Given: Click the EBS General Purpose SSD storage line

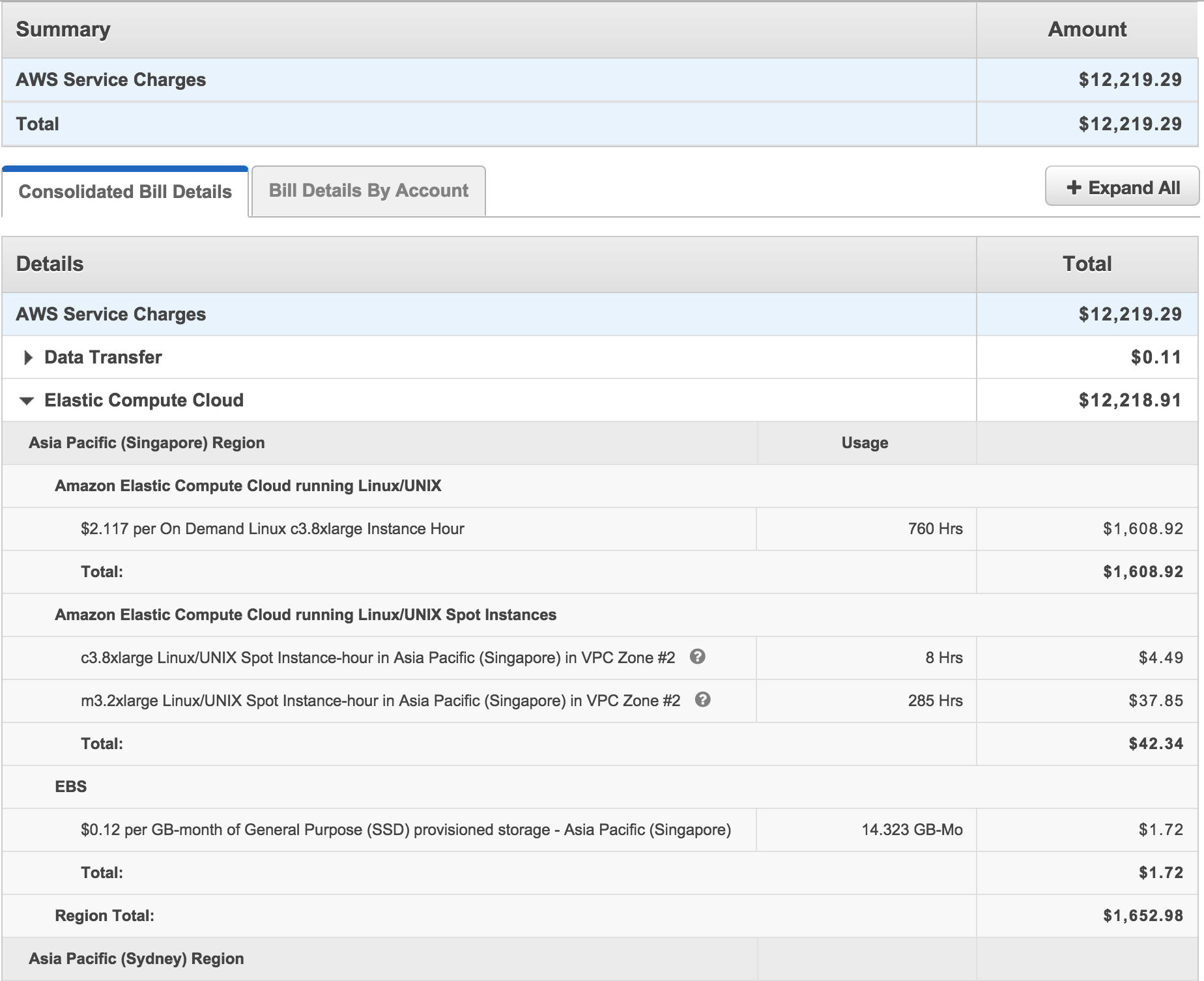Looking at the screenshot, I should point(405,830).
